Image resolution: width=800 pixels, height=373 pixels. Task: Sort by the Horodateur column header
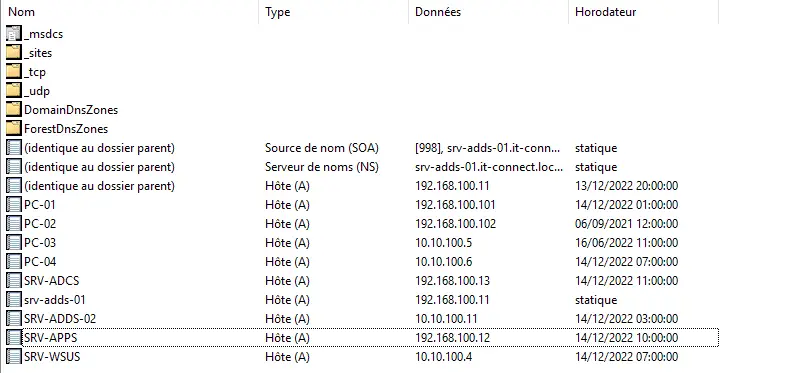[644, 12]
